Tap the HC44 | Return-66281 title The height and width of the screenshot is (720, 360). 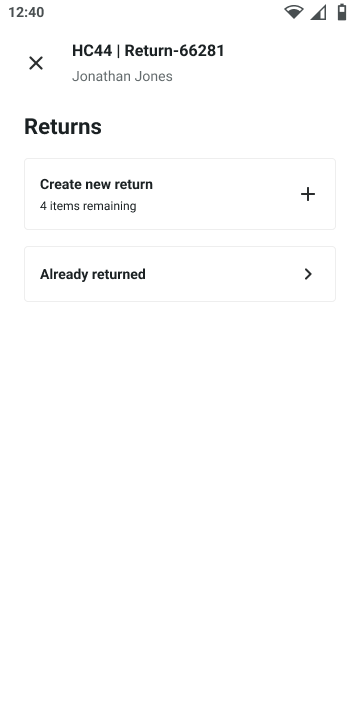tap(148, 51)
